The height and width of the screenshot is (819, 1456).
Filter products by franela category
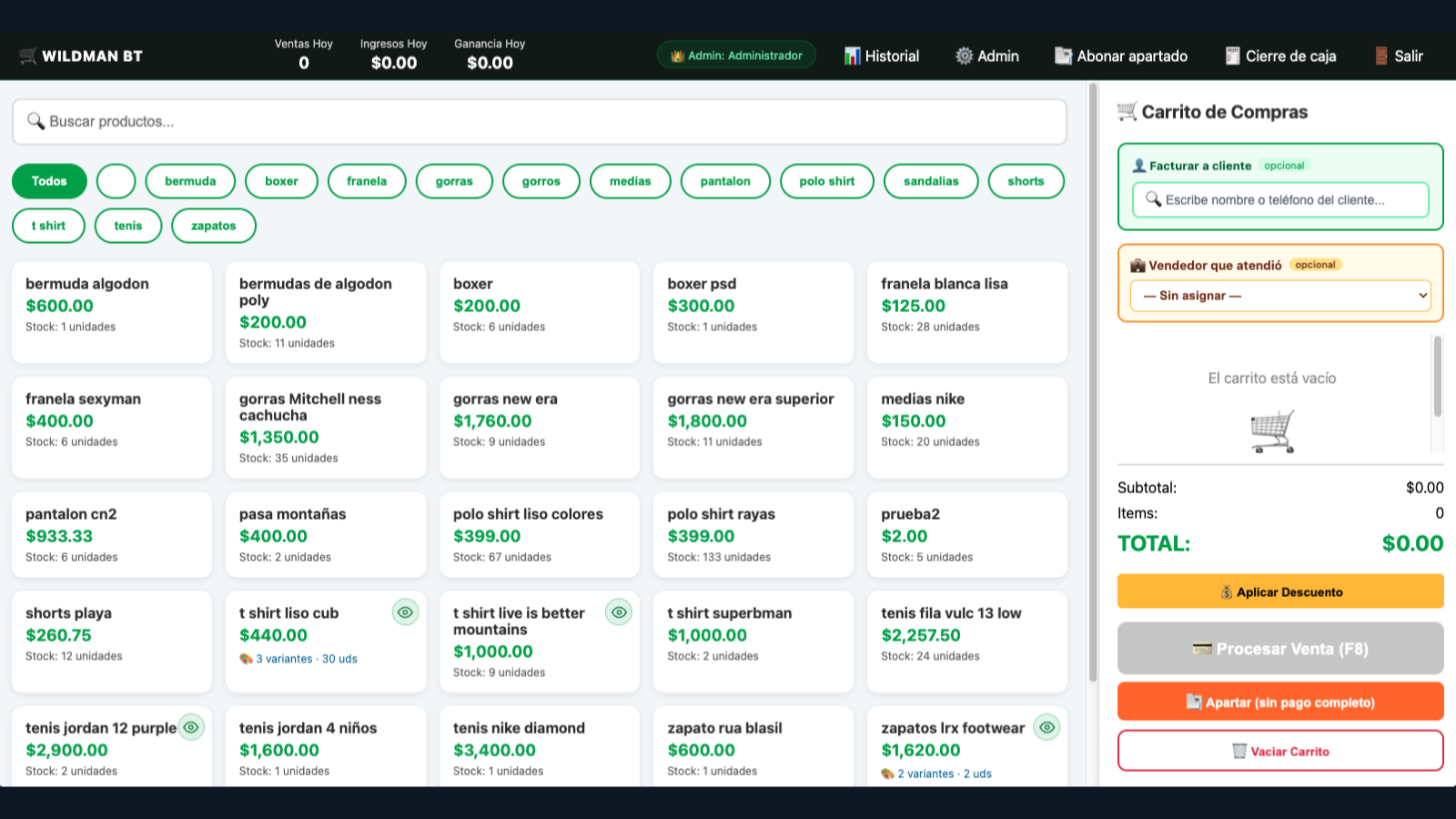pos(367,181)
